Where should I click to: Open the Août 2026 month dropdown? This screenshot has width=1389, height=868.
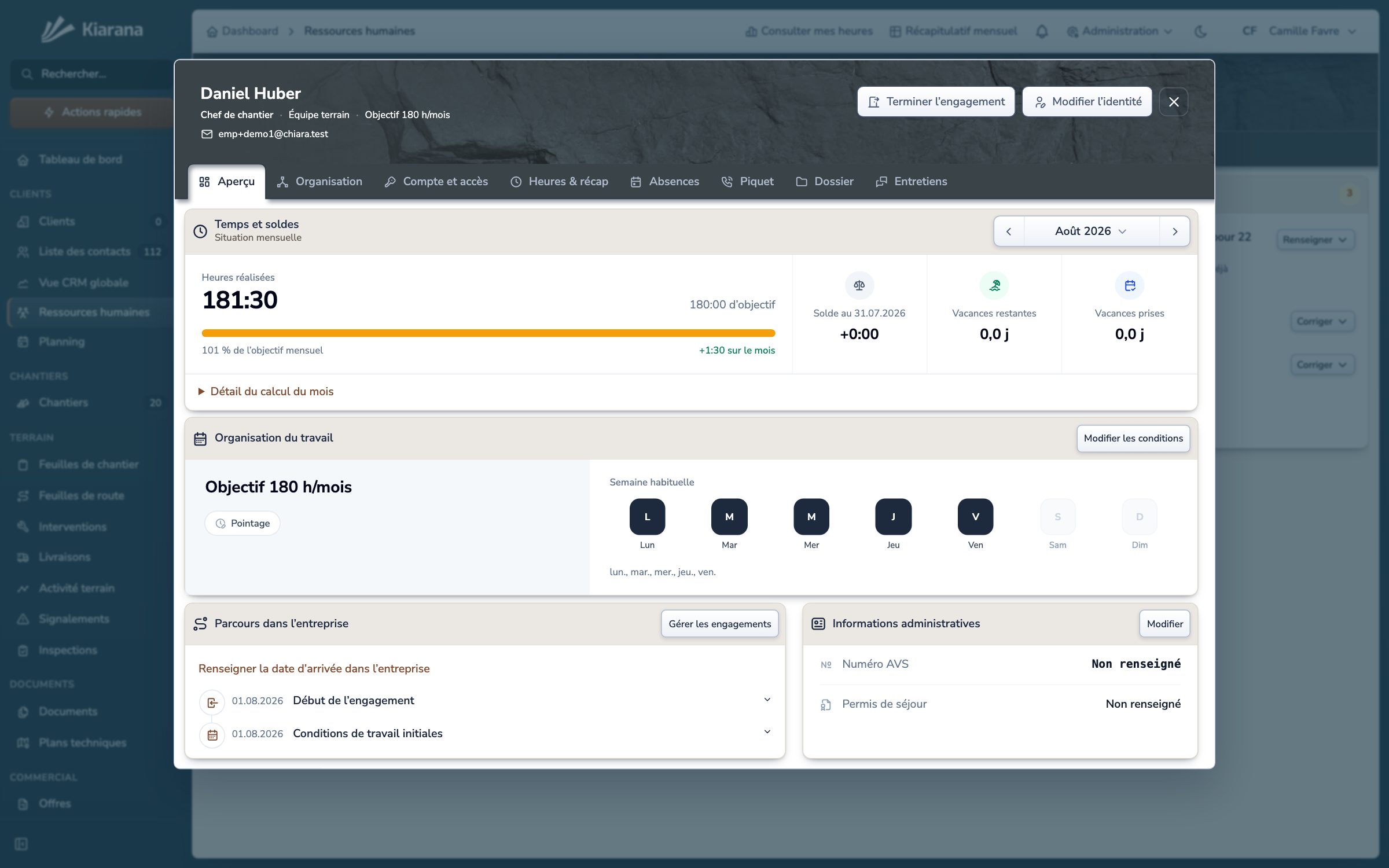[x=1092, y=231]
